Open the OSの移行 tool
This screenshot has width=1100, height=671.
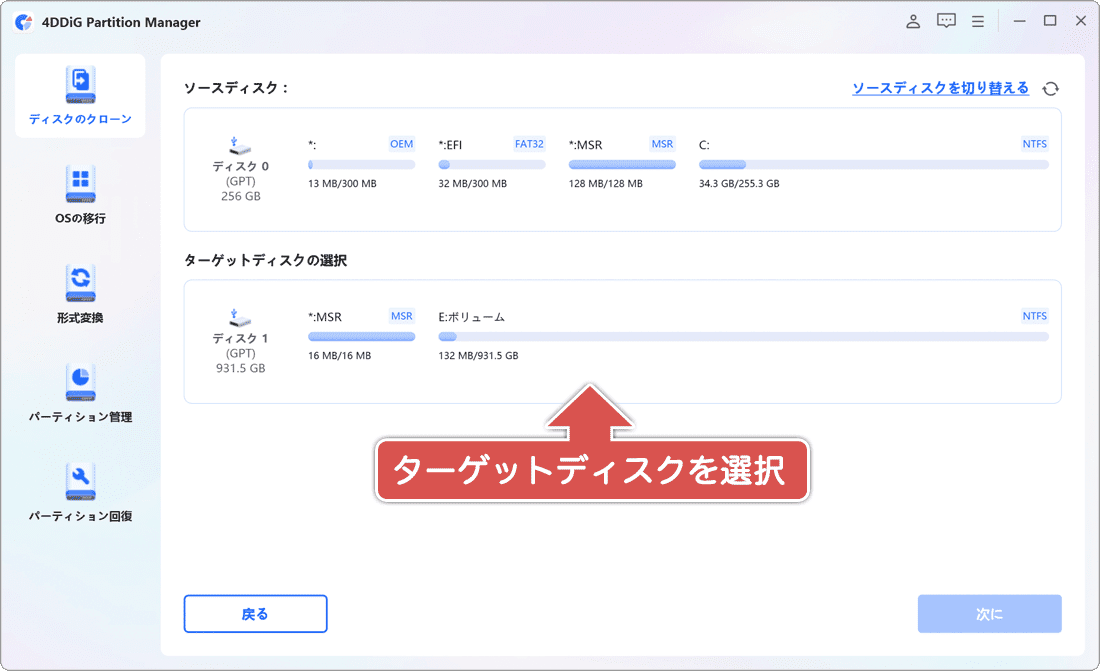pos(79,195)
